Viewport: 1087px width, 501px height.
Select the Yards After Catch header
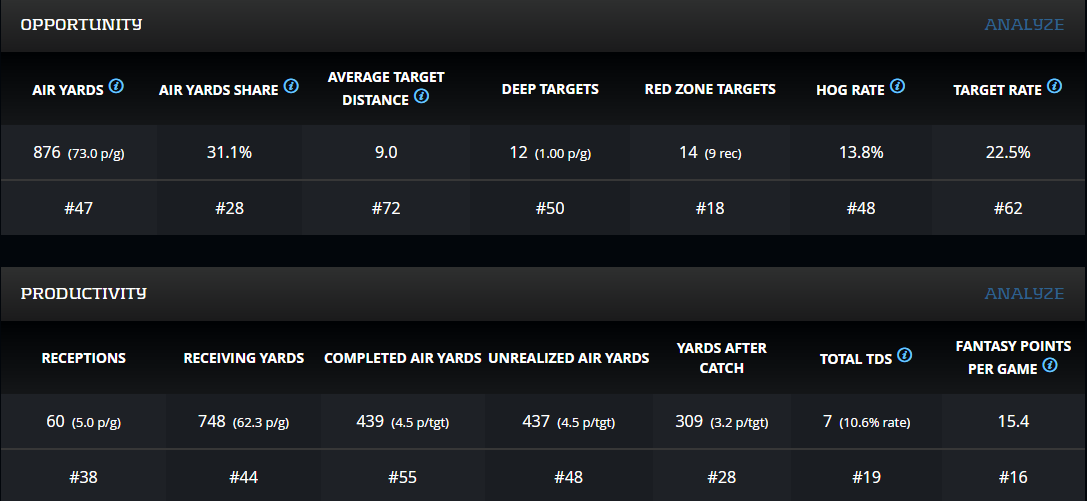coord(721,358)
